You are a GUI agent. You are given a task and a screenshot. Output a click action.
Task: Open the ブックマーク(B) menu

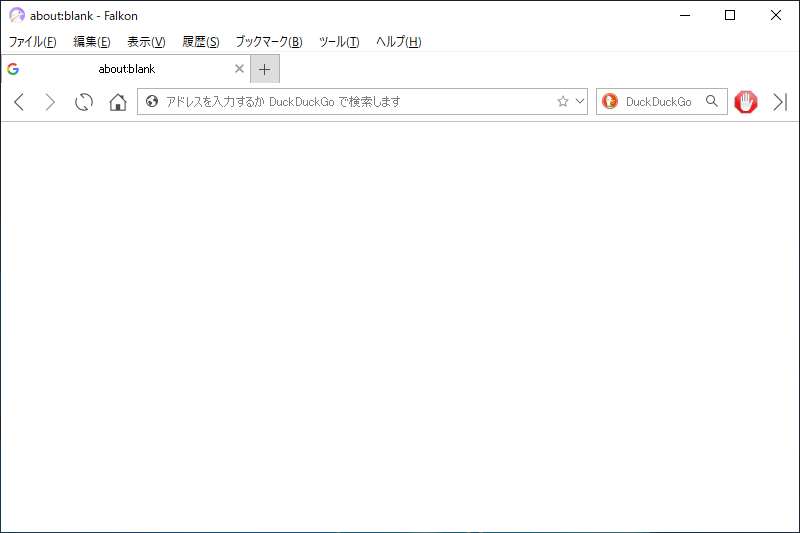[x=269, y=42]
